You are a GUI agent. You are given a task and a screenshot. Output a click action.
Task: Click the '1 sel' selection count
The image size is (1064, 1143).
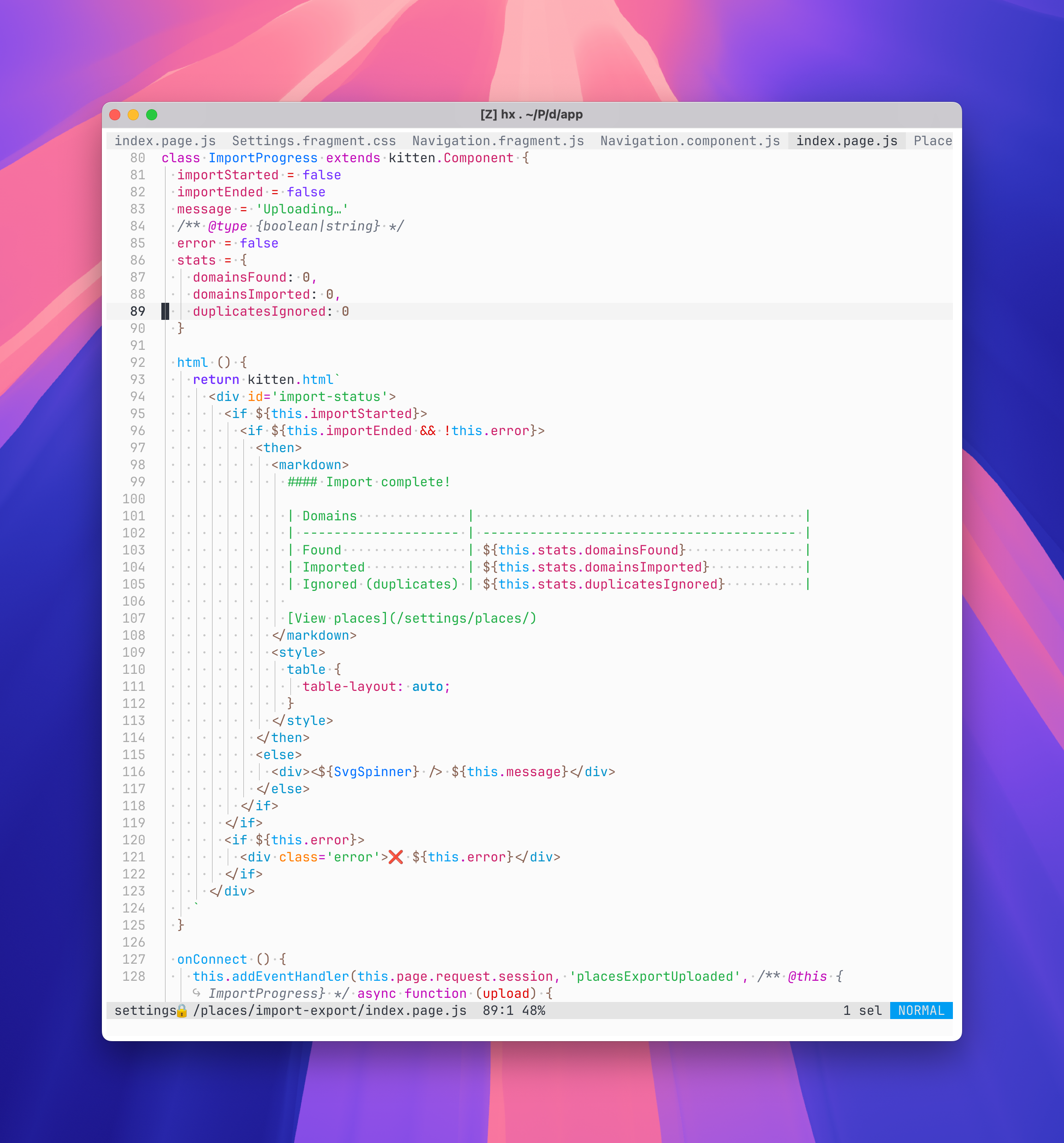863,1011
